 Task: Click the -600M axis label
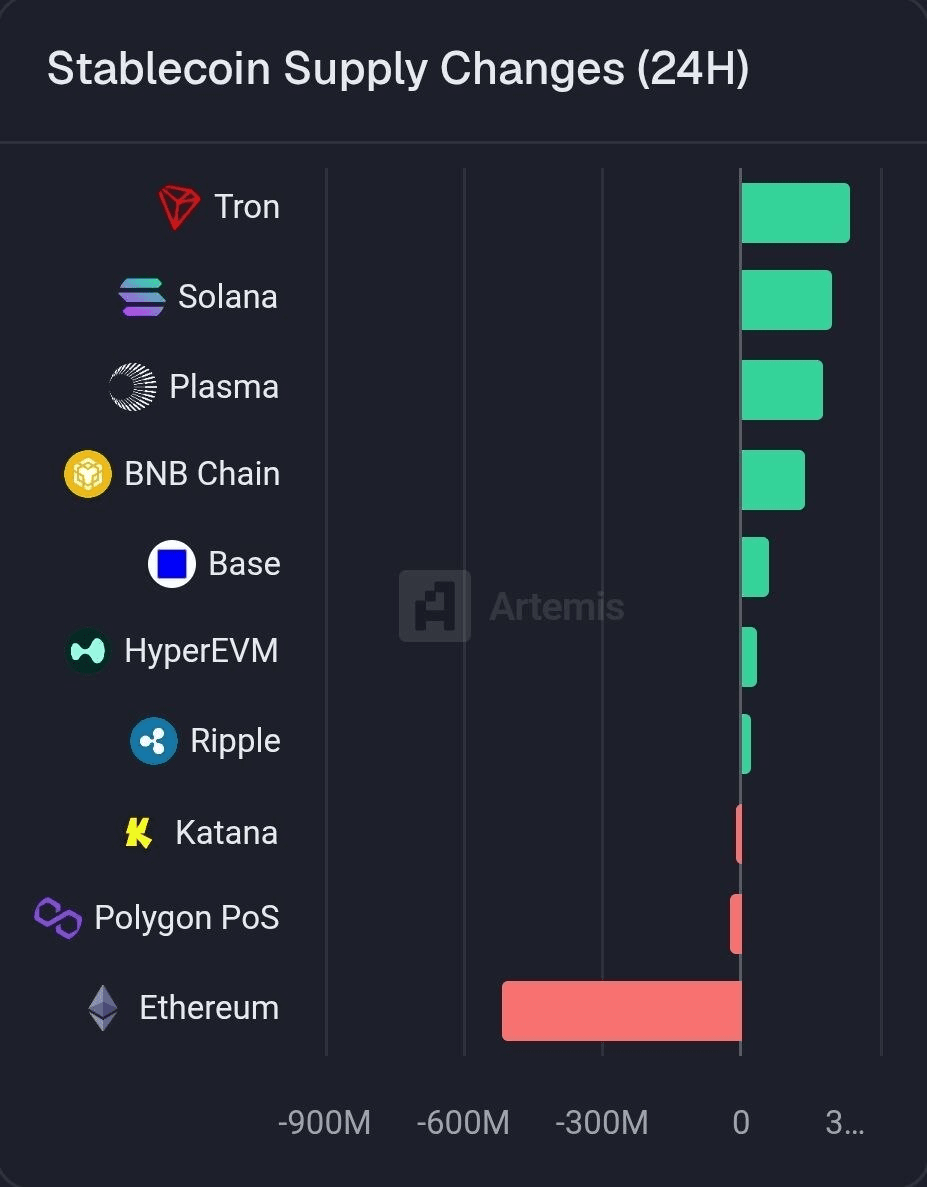(x=462, y=1123)
